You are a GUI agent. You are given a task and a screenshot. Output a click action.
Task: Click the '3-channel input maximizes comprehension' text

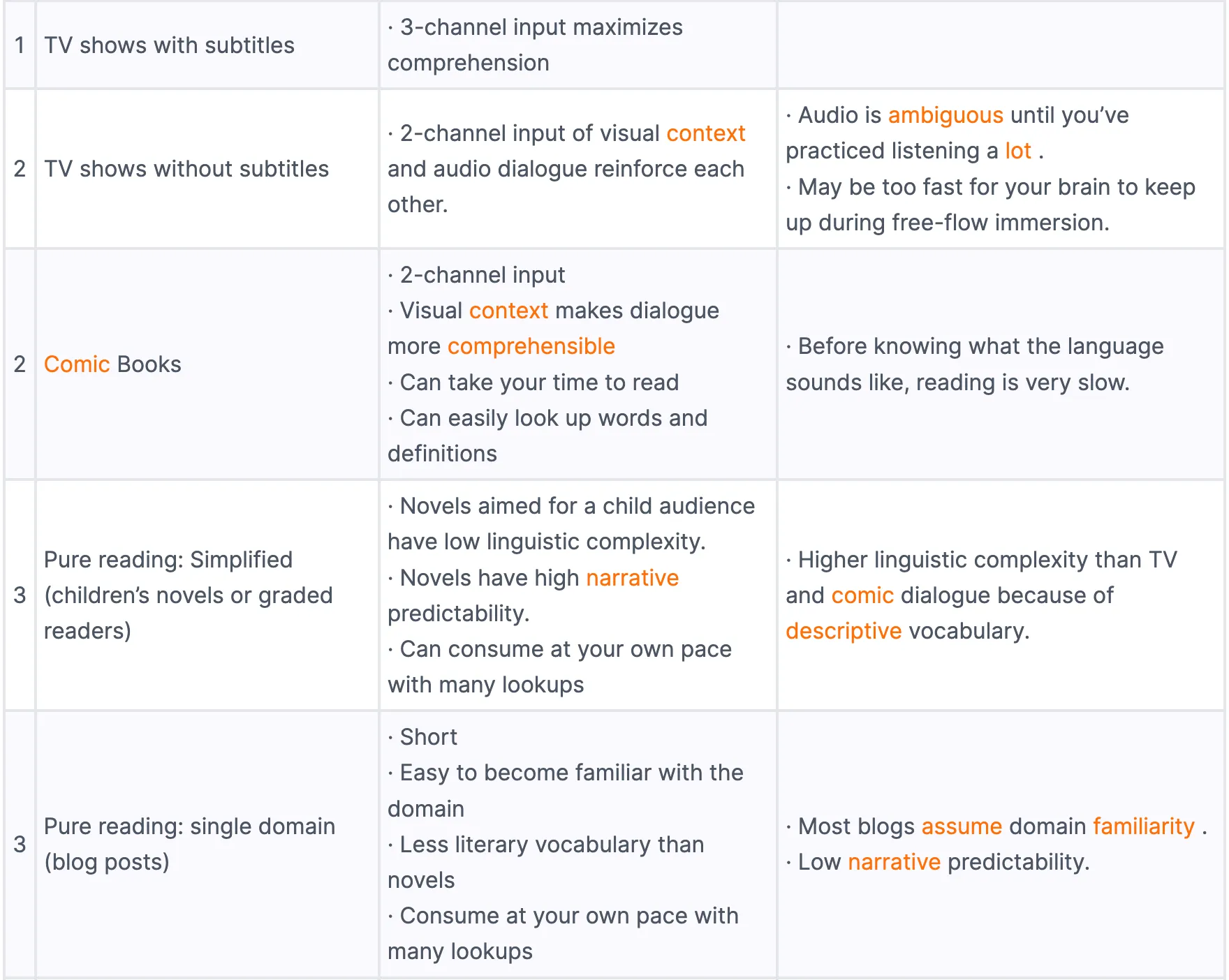click(536, 45)
